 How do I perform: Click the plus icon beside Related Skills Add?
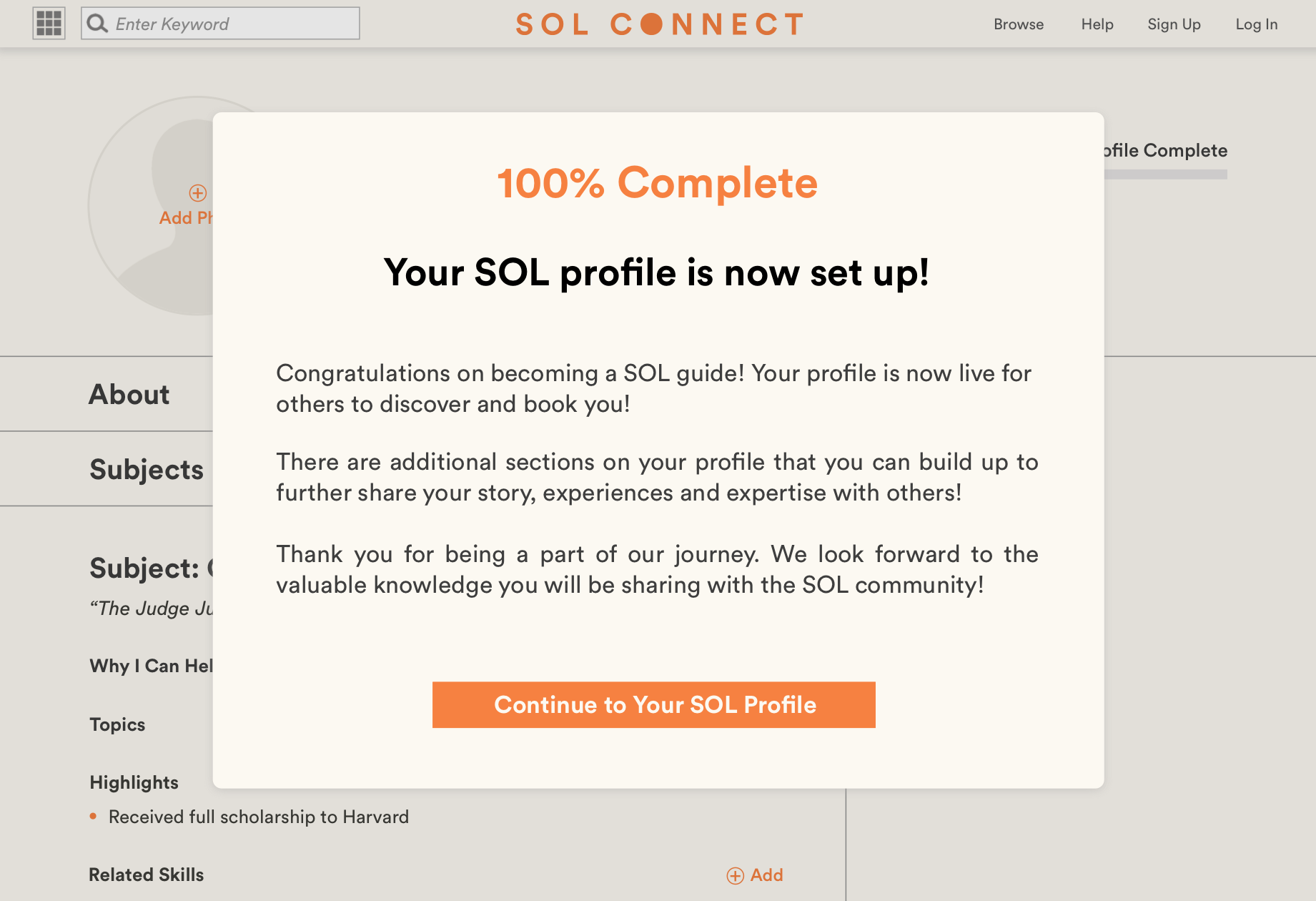(x=735, y=875)
